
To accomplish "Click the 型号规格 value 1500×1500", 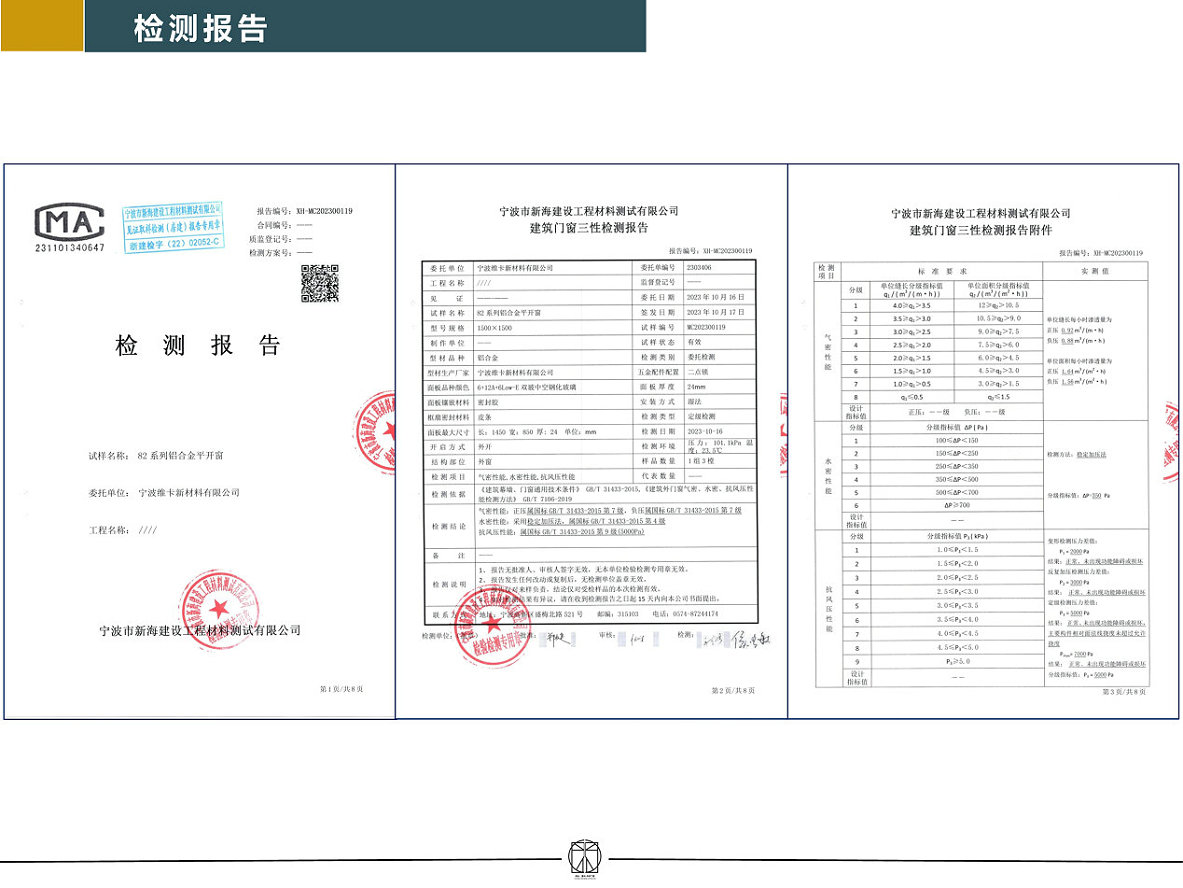I will (x=494, y=328).
